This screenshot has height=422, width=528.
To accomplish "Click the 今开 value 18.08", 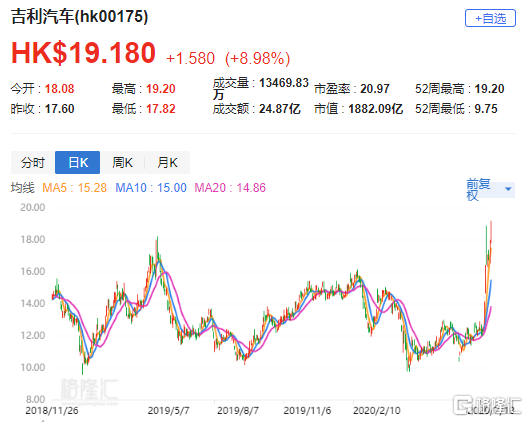I will (x=59, y=89).
